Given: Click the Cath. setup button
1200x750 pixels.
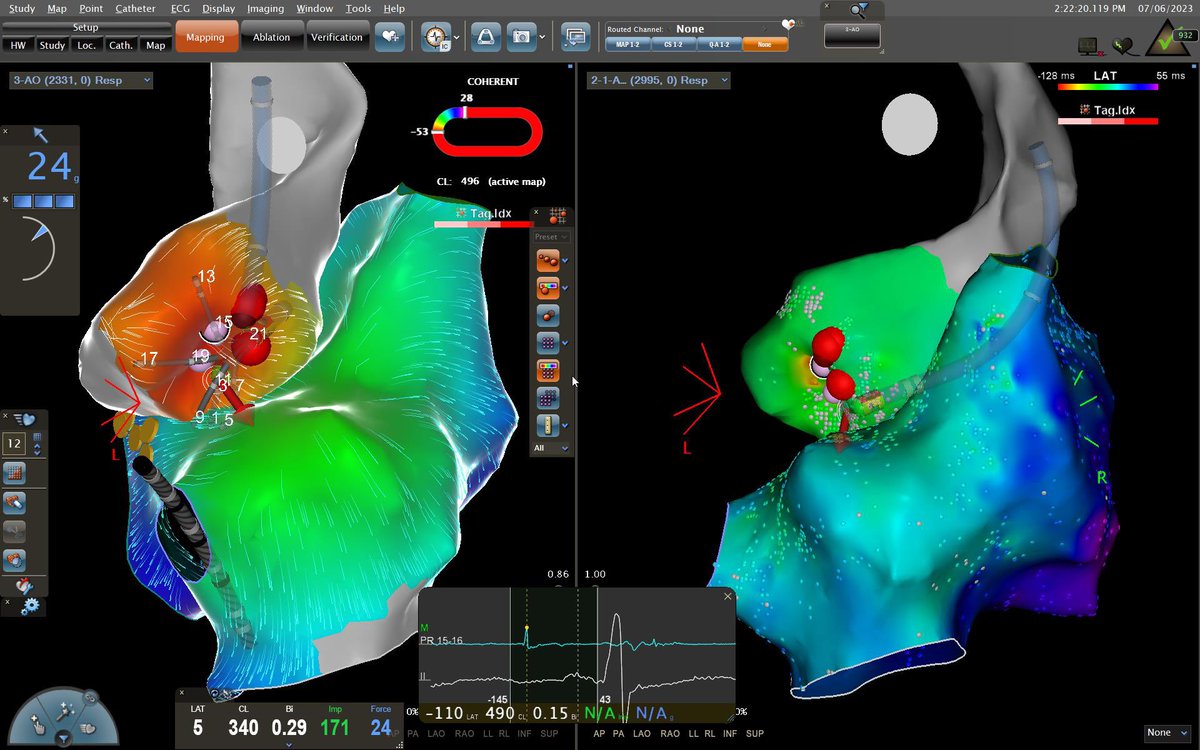Looking at the screenshot, I should point(121,45).
